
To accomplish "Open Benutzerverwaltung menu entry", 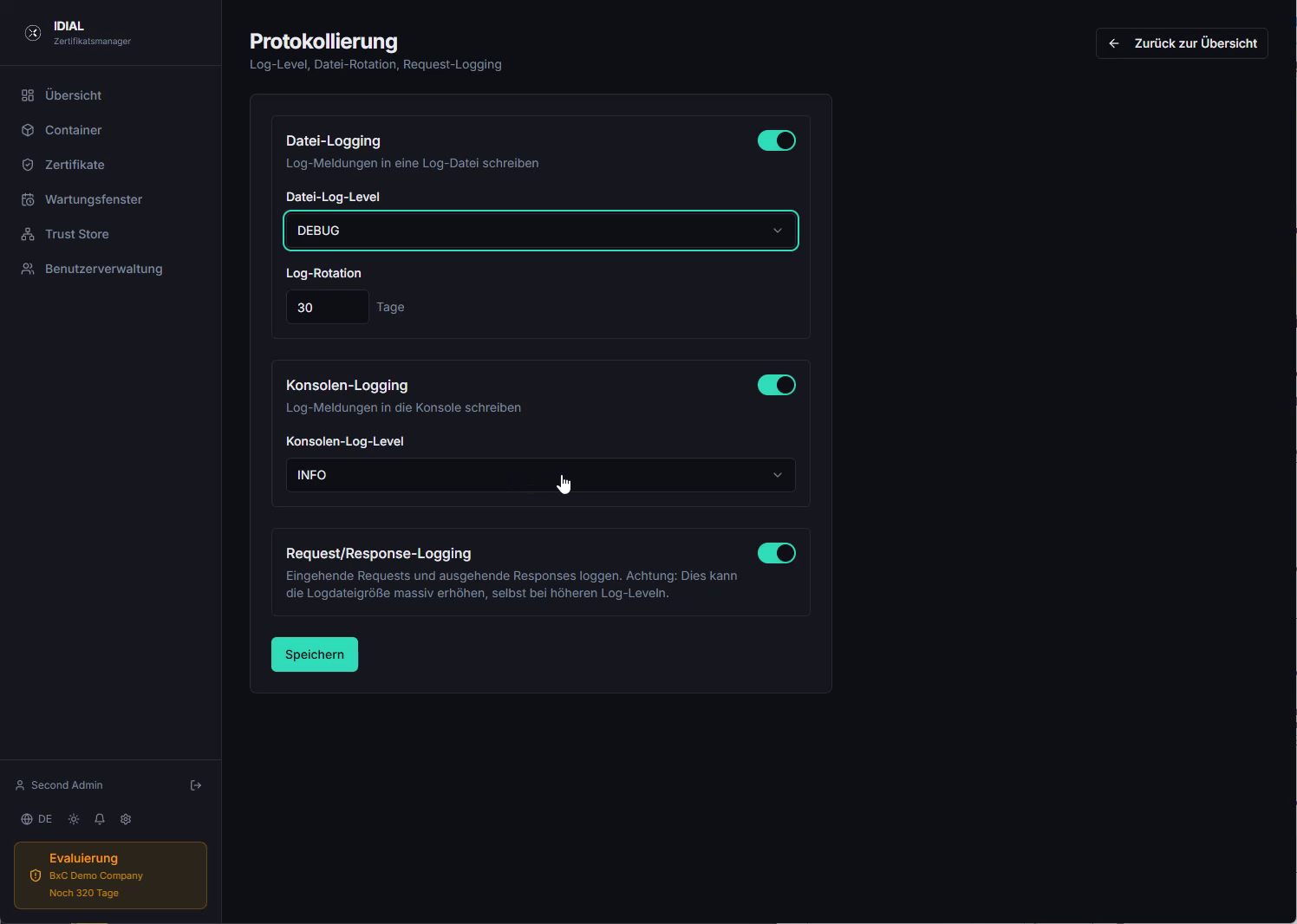I will tap(110, 269).
